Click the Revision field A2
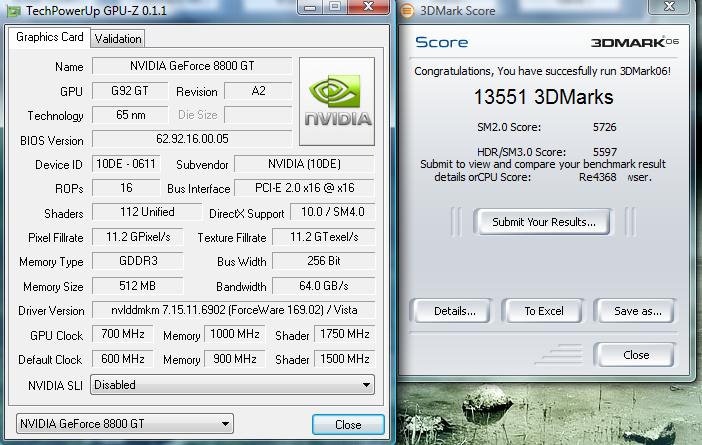 pyautogui.click(x=258, y=91)
